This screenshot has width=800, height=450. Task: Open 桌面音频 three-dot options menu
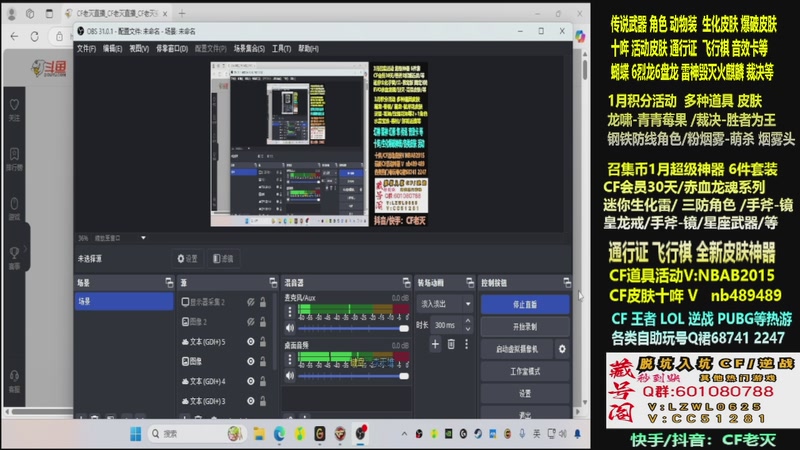(x=290, y=359)
